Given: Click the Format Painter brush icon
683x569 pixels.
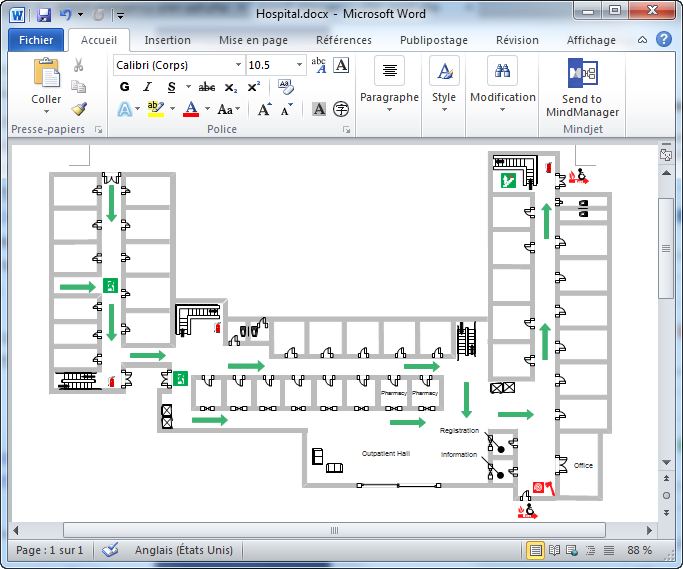Looking at the screenshot, I should coord(79,108).
